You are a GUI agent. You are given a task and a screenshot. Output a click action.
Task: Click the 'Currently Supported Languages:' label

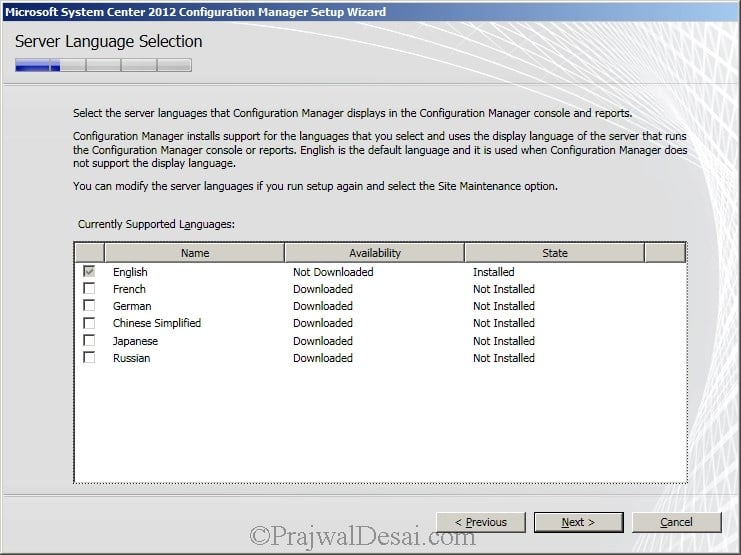pos(156,224)
